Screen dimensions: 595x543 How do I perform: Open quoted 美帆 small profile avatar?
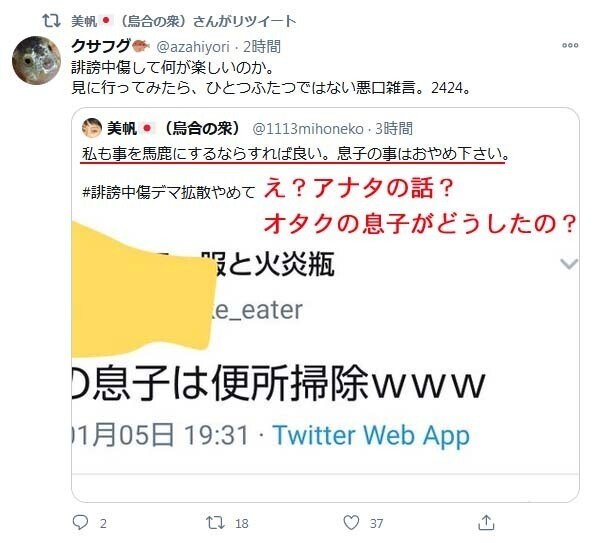tap(91, 128)
